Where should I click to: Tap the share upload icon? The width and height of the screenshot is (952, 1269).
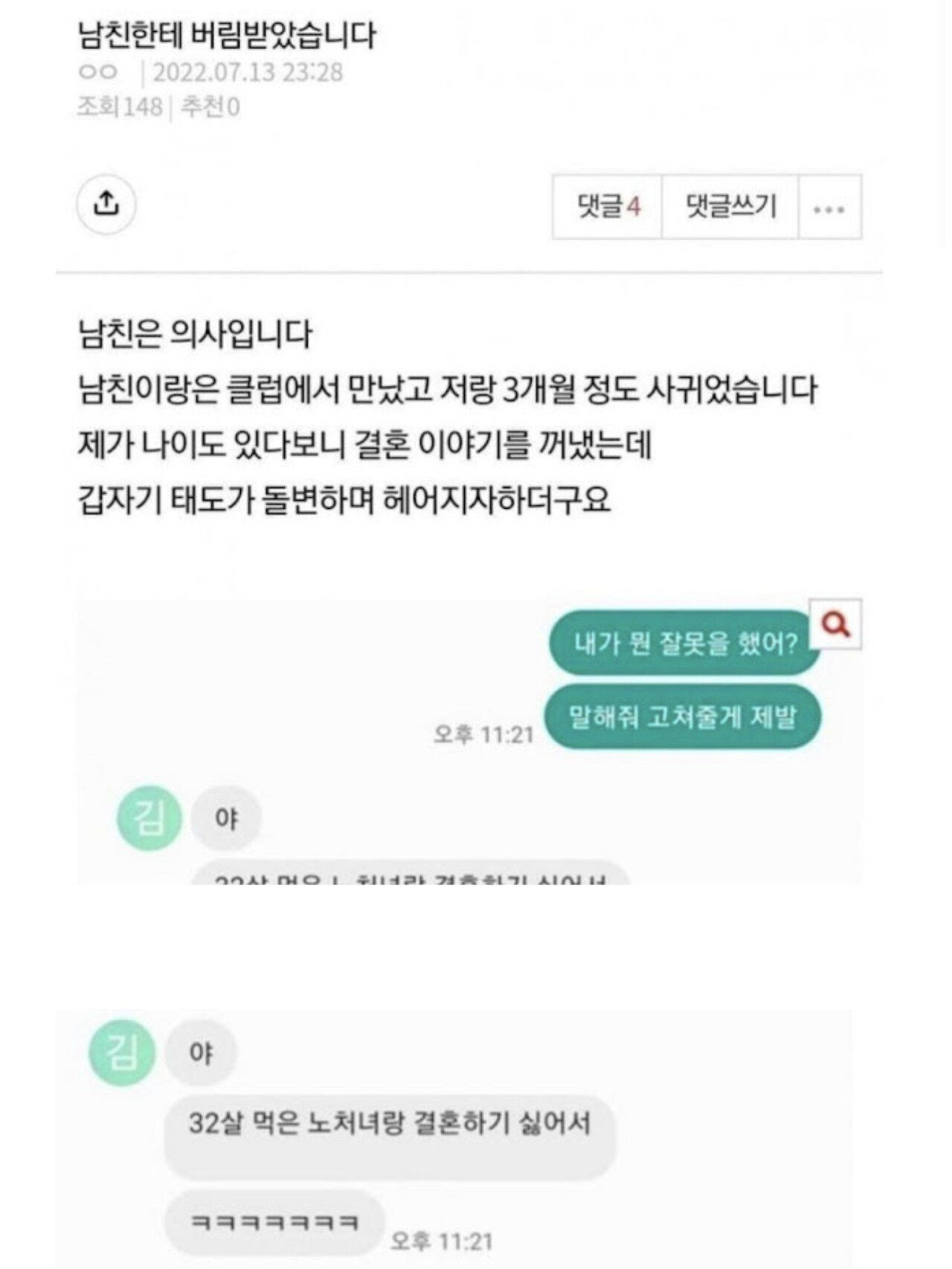[x=106, y=204]
